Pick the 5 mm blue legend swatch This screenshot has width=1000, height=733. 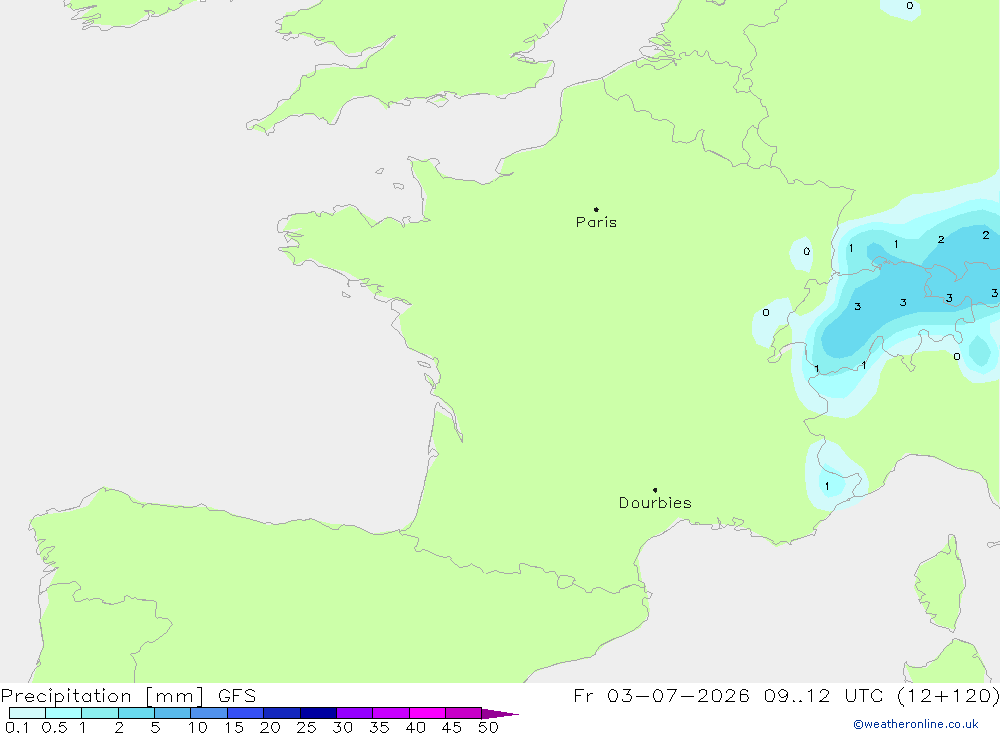click(x=172, y=713)
